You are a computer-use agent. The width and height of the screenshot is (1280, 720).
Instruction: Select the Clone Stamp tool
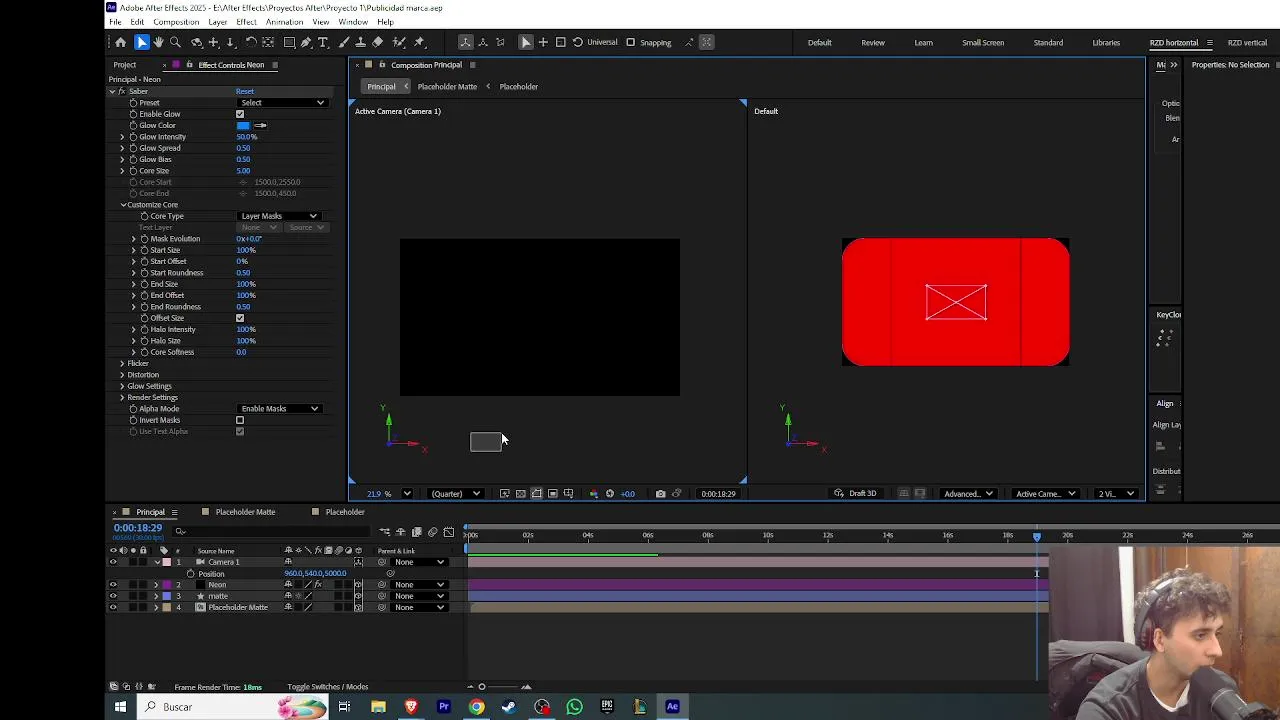click(360, 42)
